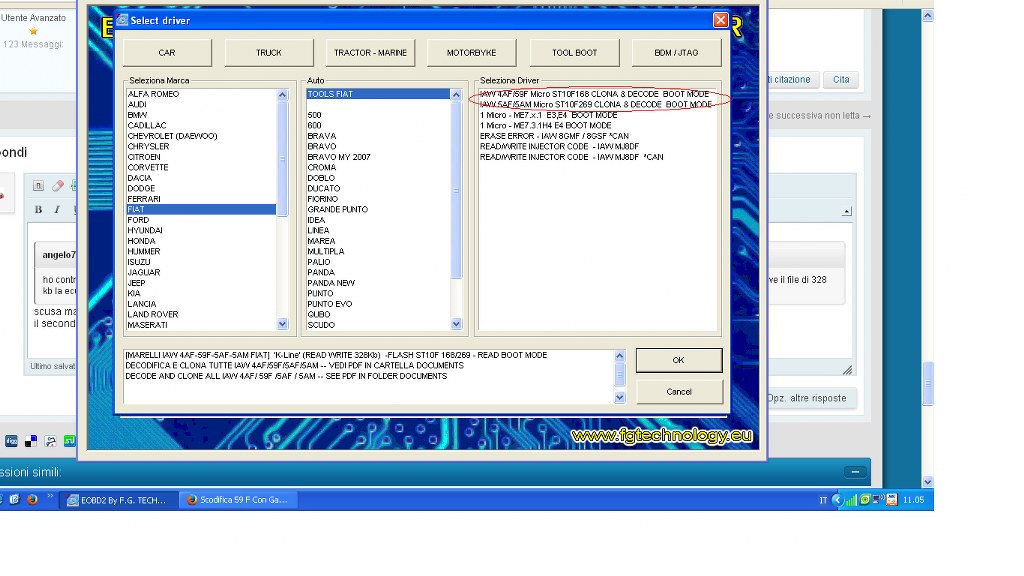Choose DUCATO model
This screenshot has width=1024, height=576.
click(324, 188)
